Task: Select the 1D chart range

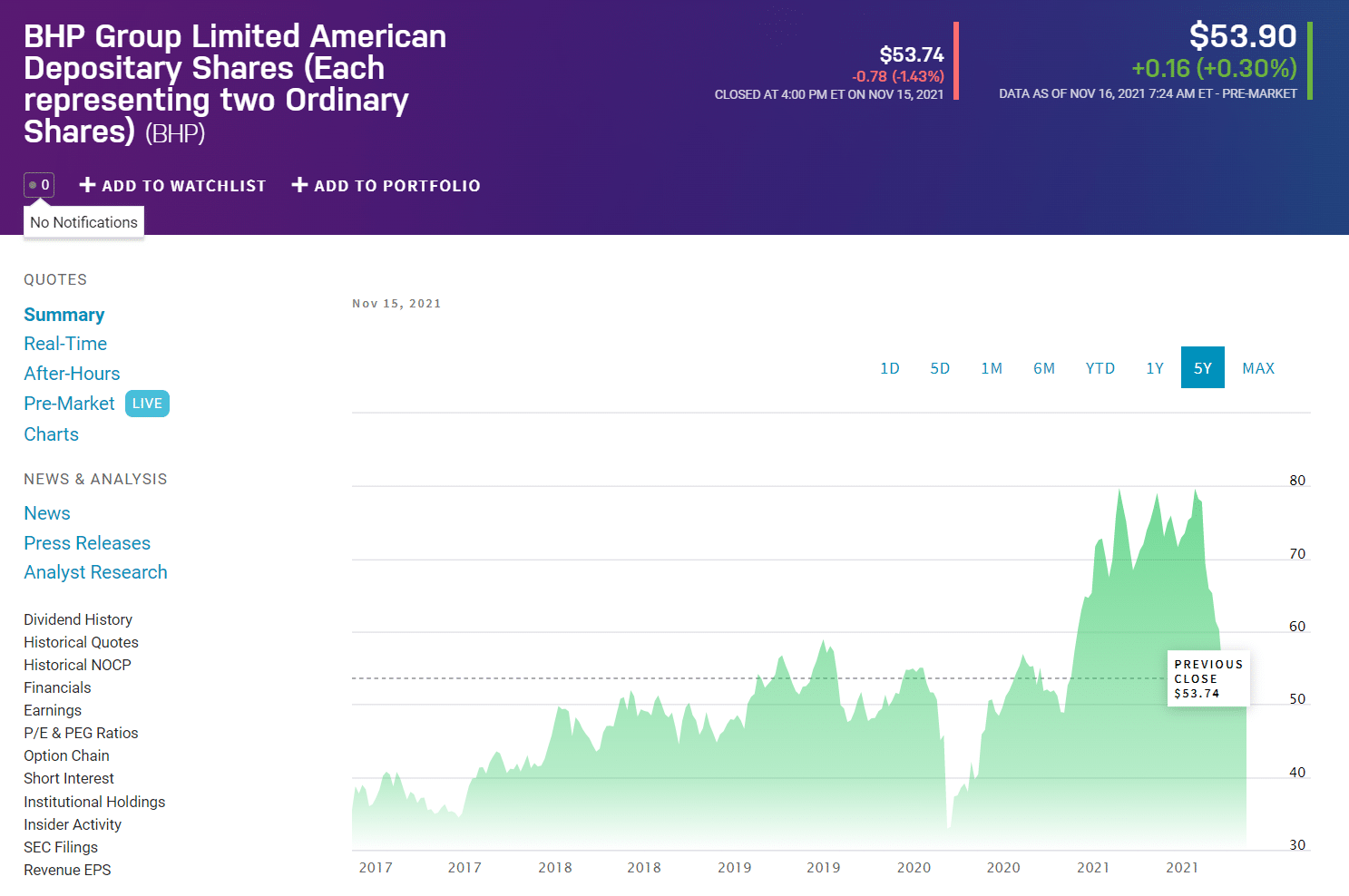Action: point(890,368)
